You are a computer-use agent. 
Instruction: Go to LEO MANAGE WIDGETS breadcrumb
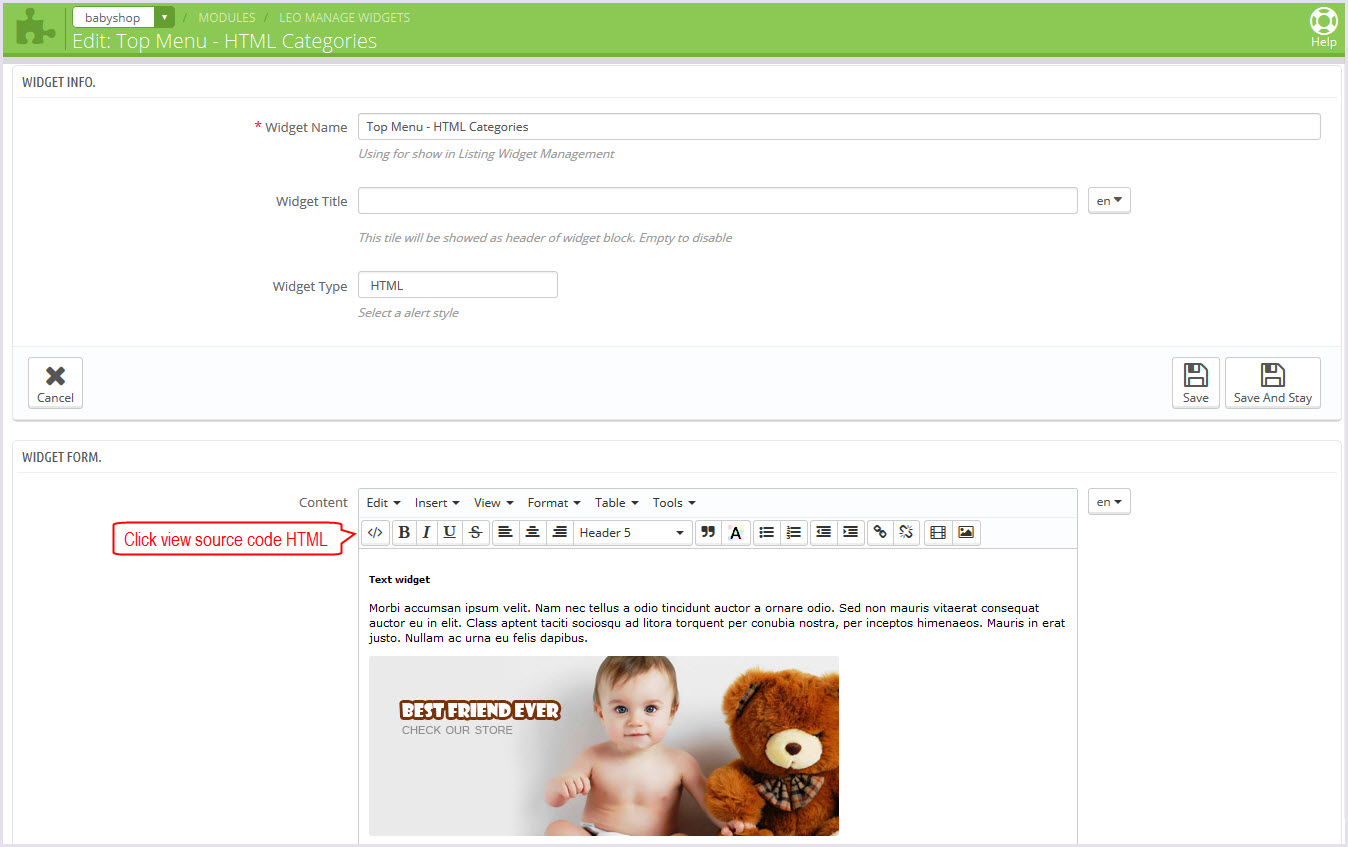coord(344,18)
